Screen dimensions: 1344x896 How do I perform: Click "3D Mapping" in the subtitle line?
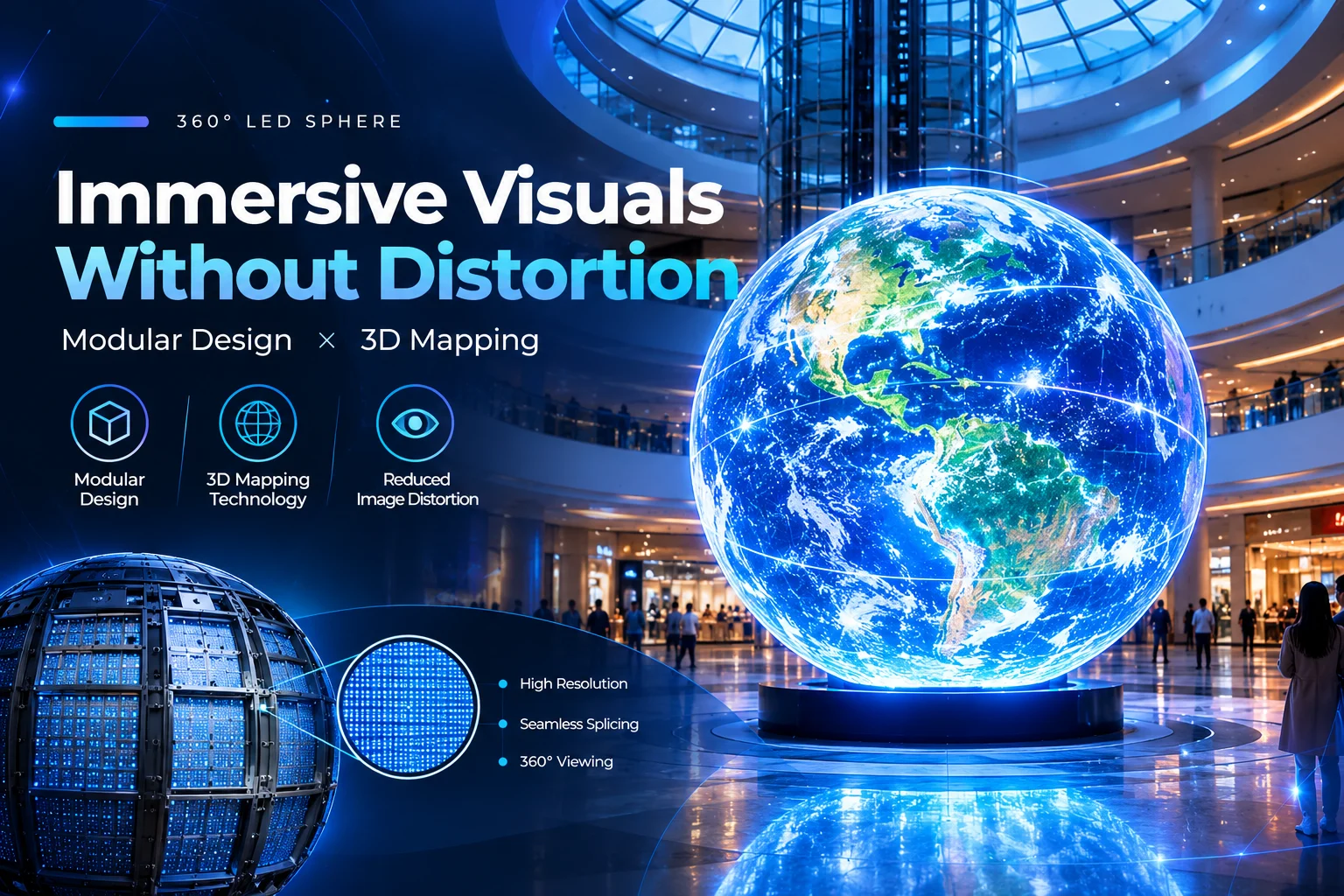point(450,340)
